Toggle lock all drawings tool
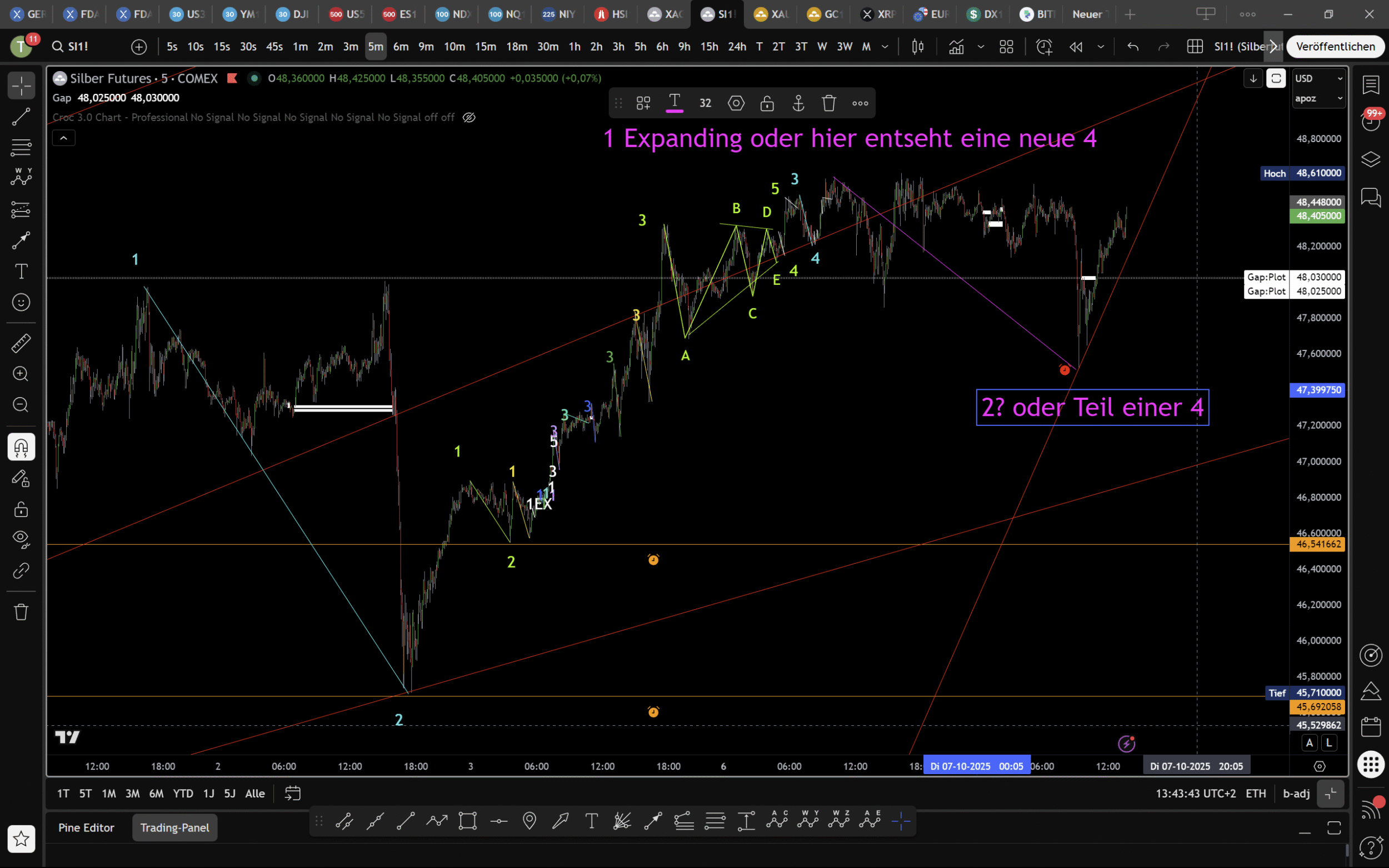Viewport: 1389px width, 868px height. pos(21,509)
